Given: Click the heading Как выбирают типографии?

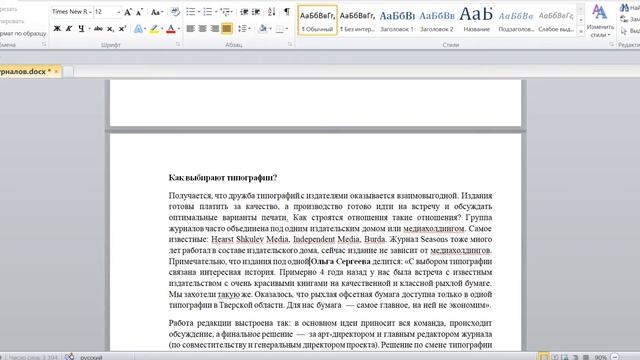Looking at the screenshot, I should click(x=223, y=178).
